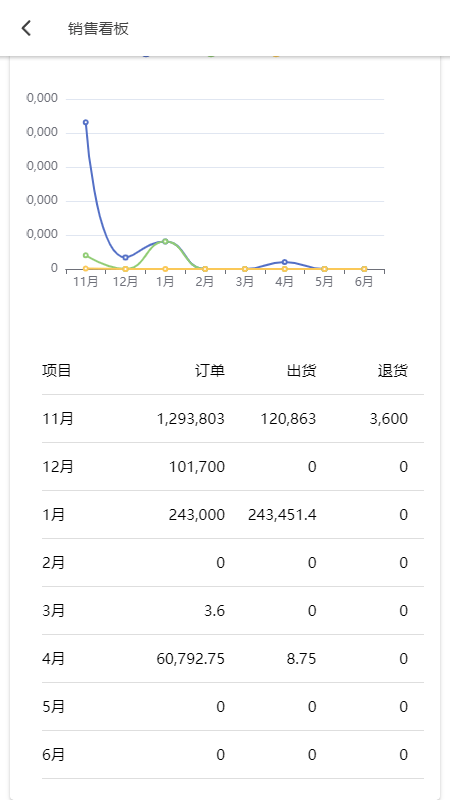Click the chart x-axis label 12月
The image size is (450, 800).
126,282
